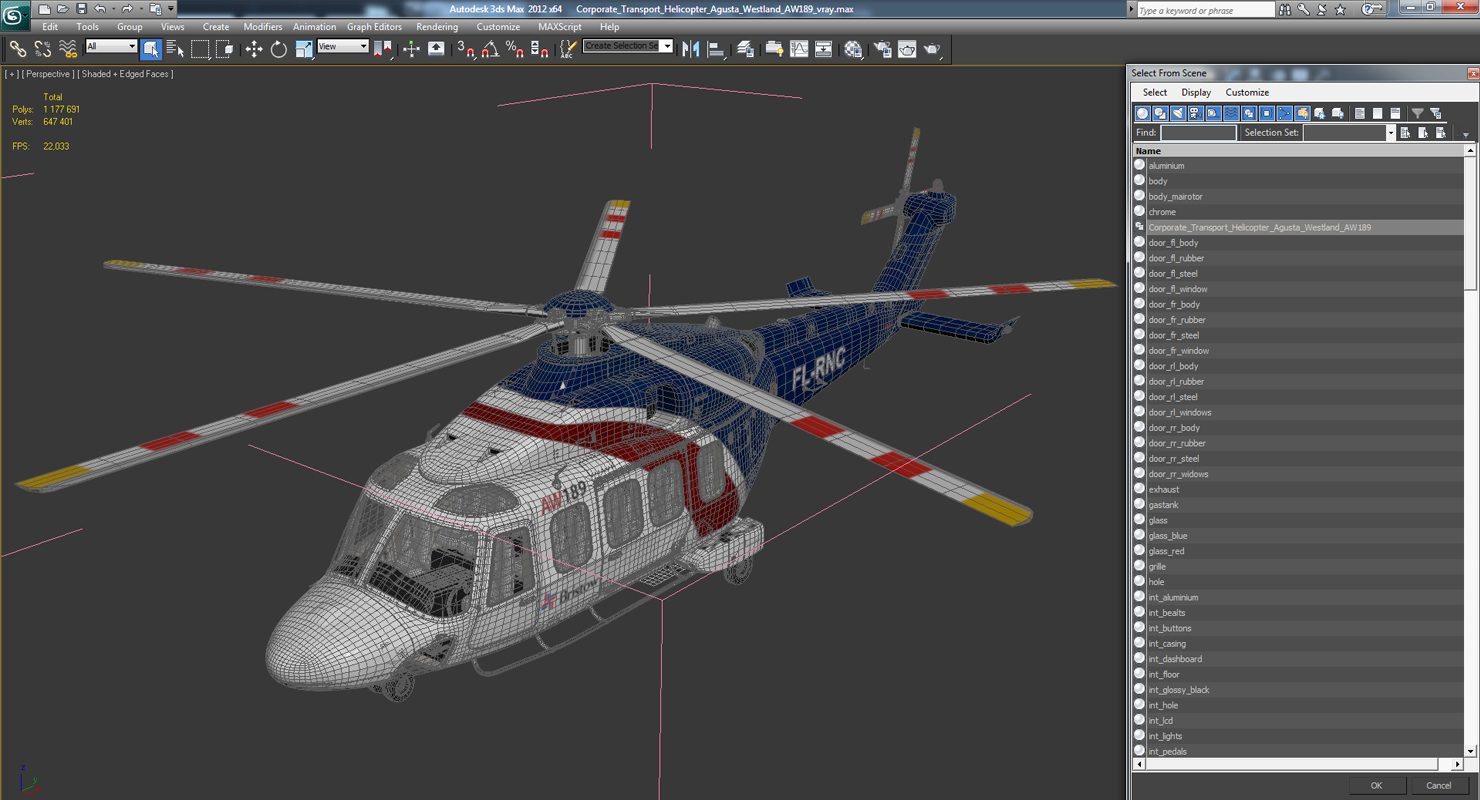Click Use Pivot Point Center icon
This screenshot has height=800, width=1480.
pyautogui.click(x=383, y=48)
